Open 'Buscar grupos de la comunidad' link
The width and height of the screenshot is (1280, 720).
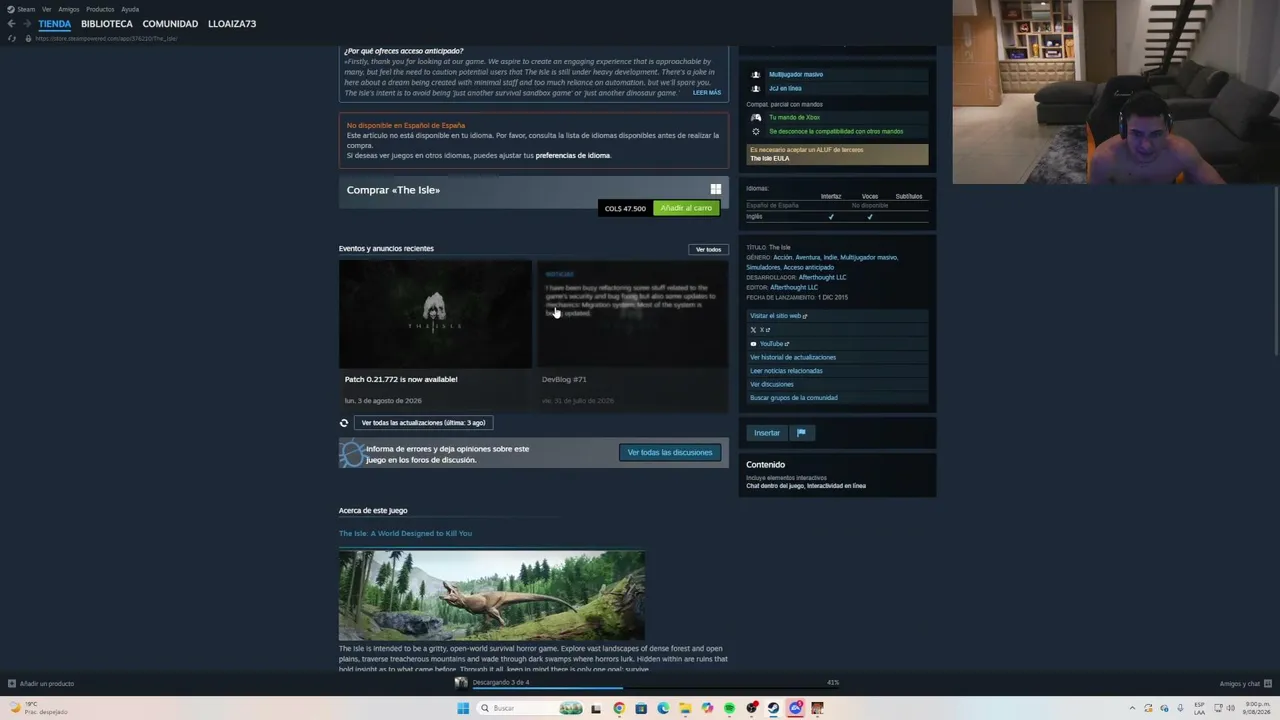pyautogui.click(x=794, y=398)
